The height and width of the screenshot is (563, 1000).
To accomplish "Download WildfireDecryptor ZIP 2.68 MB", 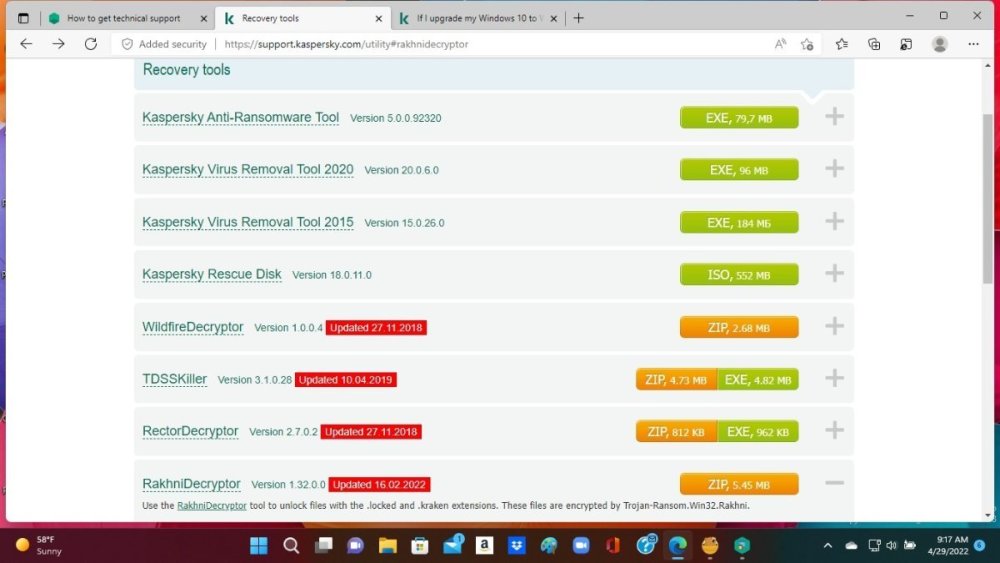I will (x=739, y=327).
